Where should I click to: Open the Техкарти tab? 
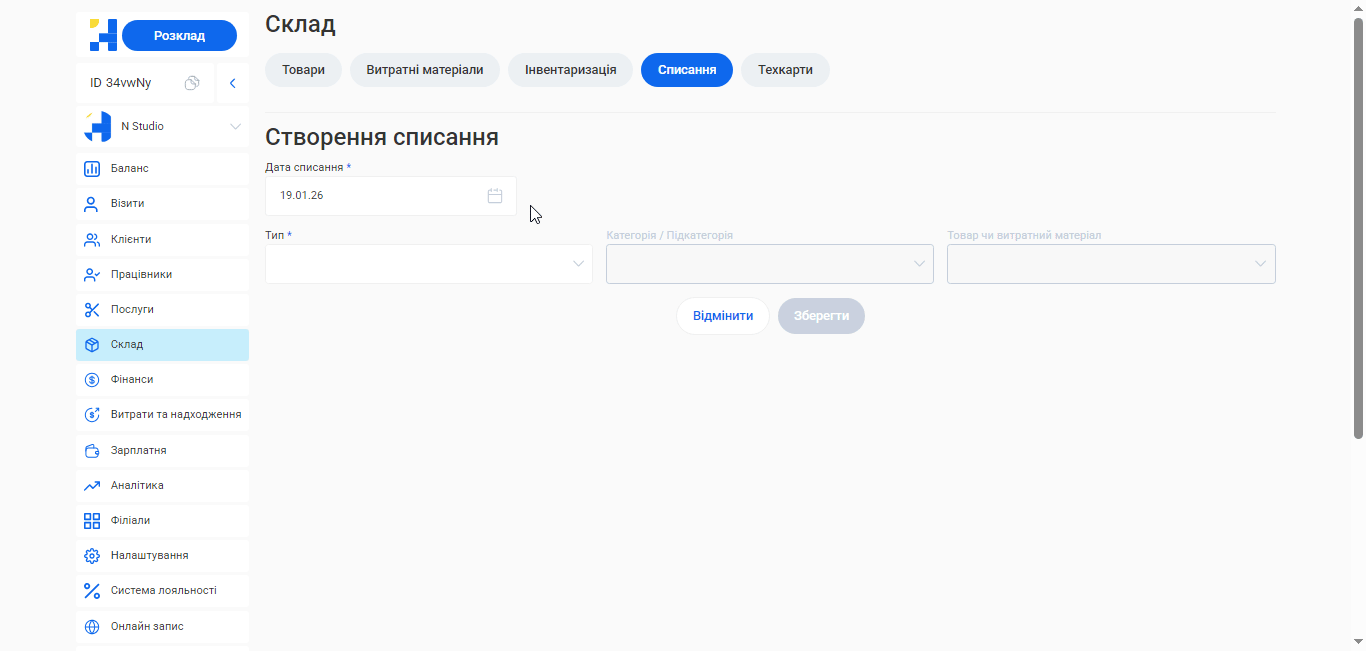785,70
